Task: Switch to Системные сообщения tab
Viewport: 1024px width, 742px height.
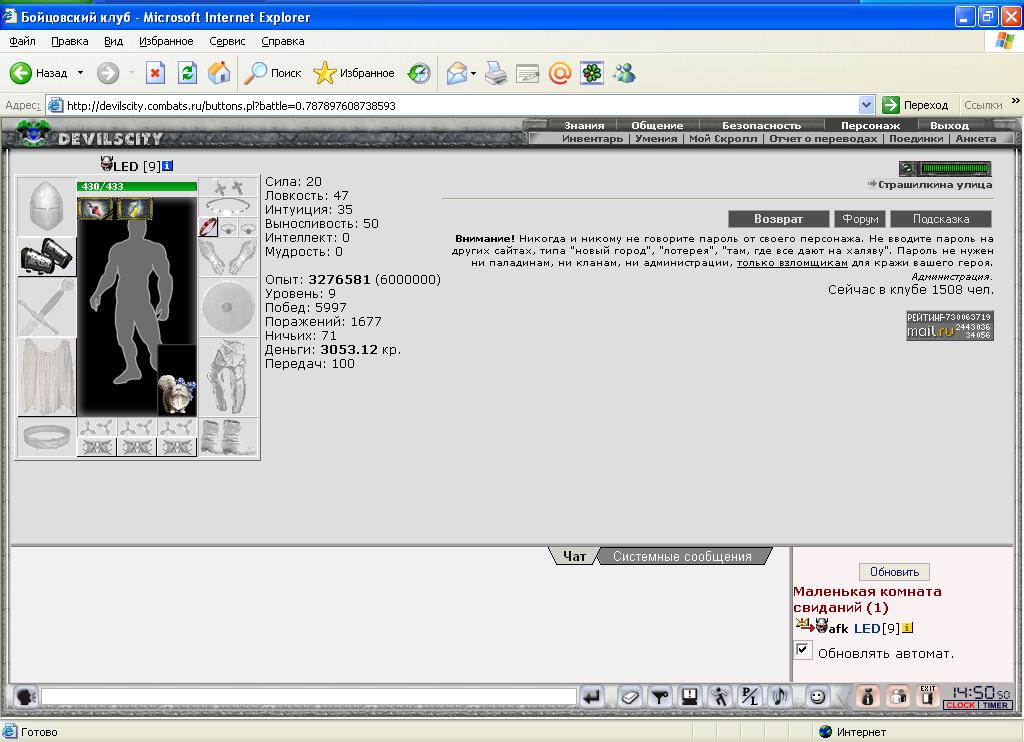Action: pos(682,556)
